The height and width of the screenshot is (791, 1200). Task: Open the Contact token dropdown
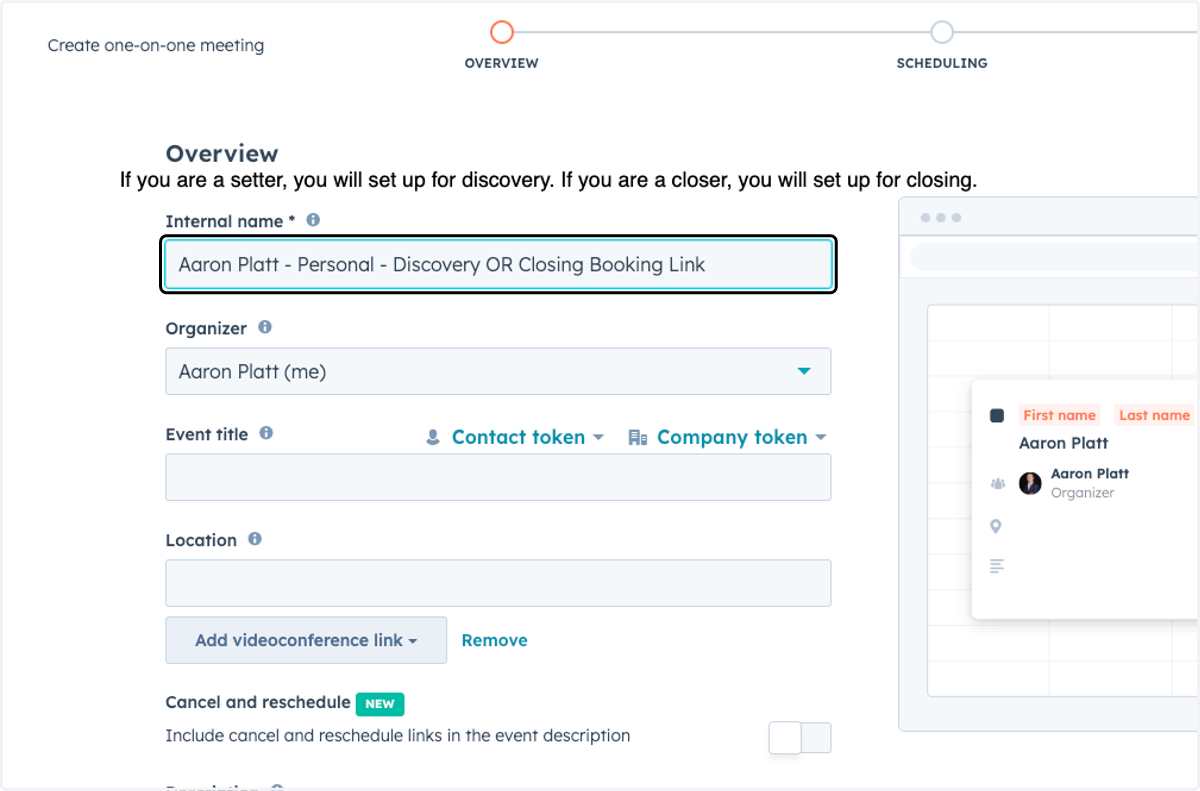(x=517, y=437)
